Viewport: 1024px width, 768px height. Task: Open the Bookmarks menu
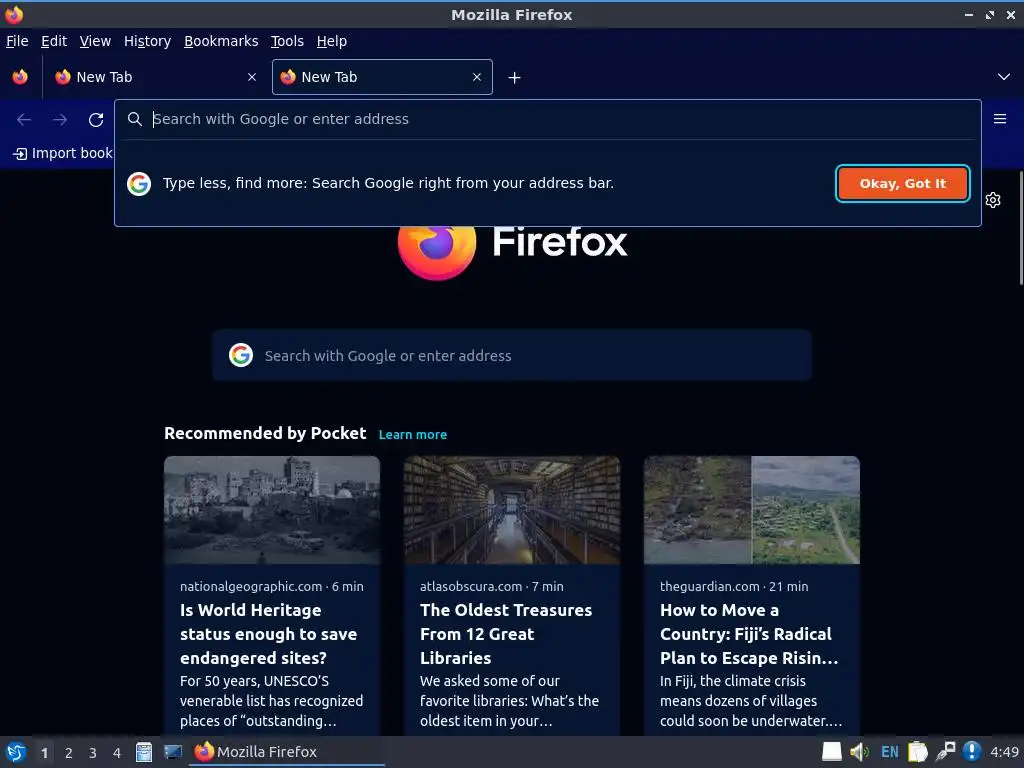(x=221, y=41)
